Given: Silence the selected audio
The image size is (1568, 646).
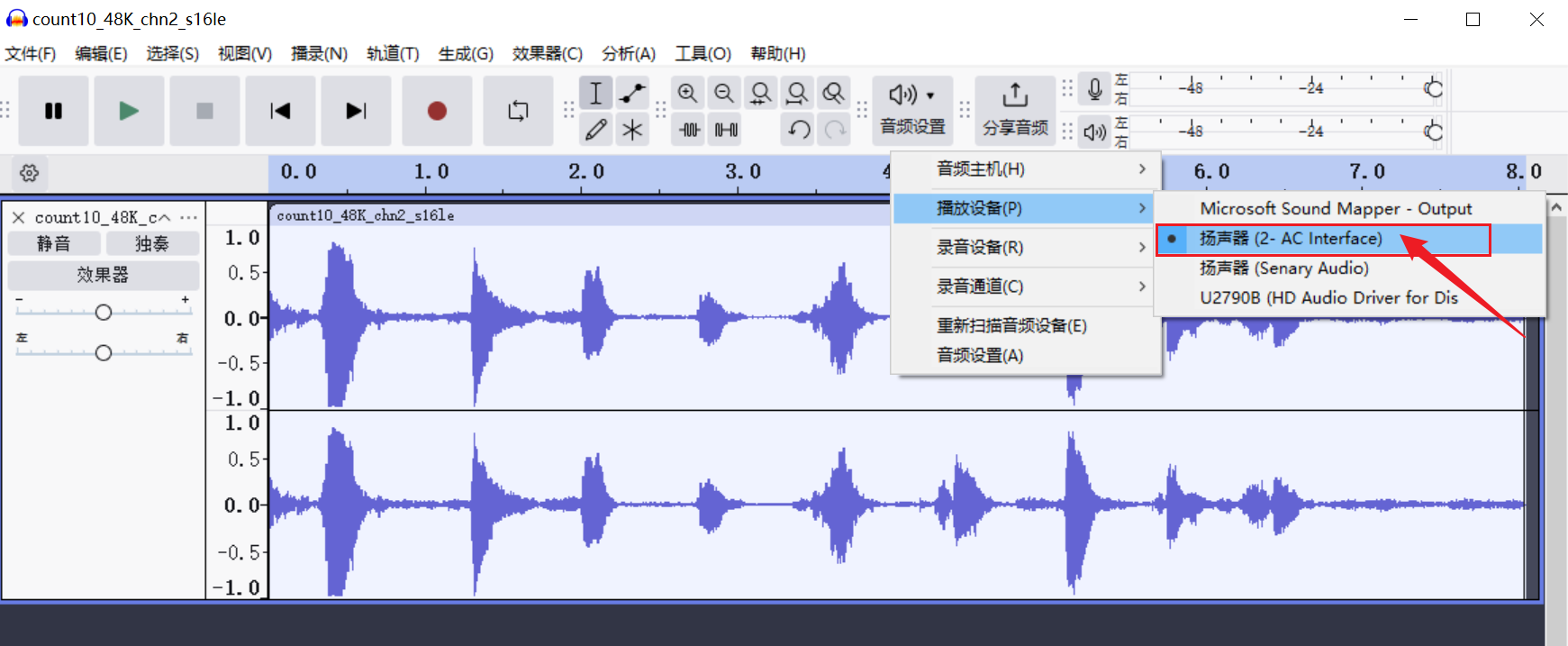Looking at the screenshot, I should [x=726, y=130].
